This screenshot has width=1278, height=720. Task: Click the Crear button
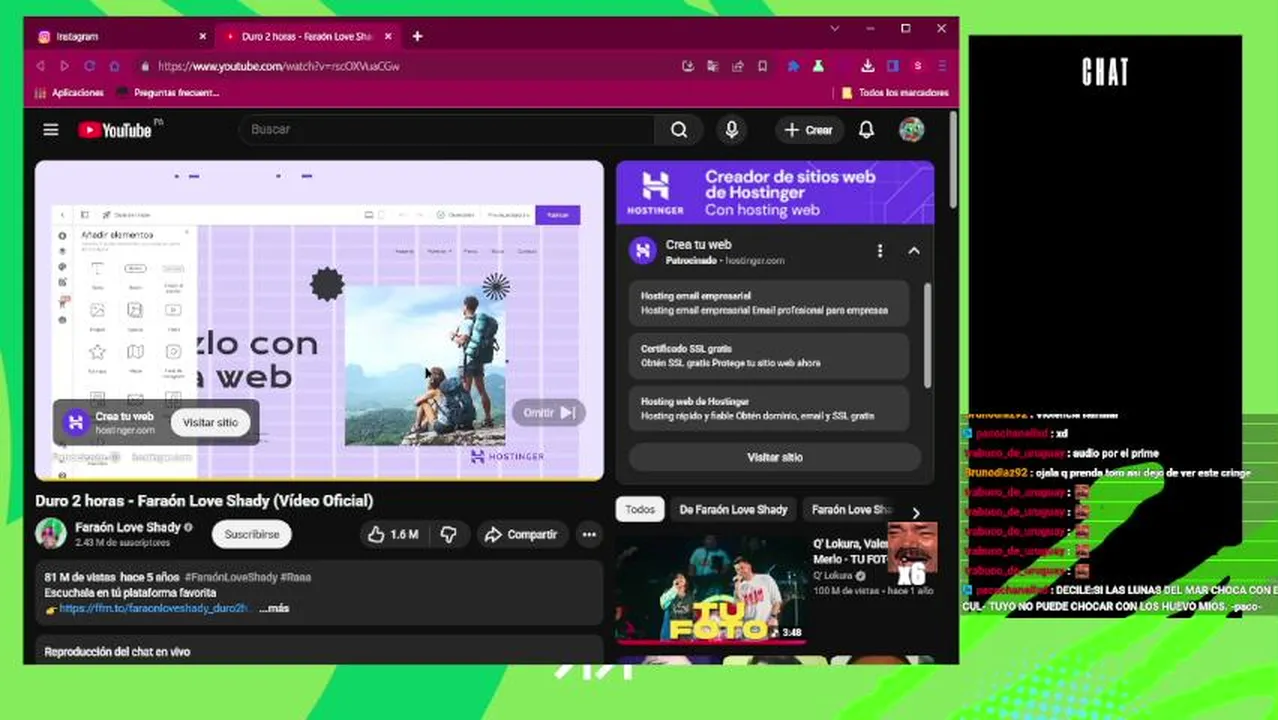tap(809, 130)
